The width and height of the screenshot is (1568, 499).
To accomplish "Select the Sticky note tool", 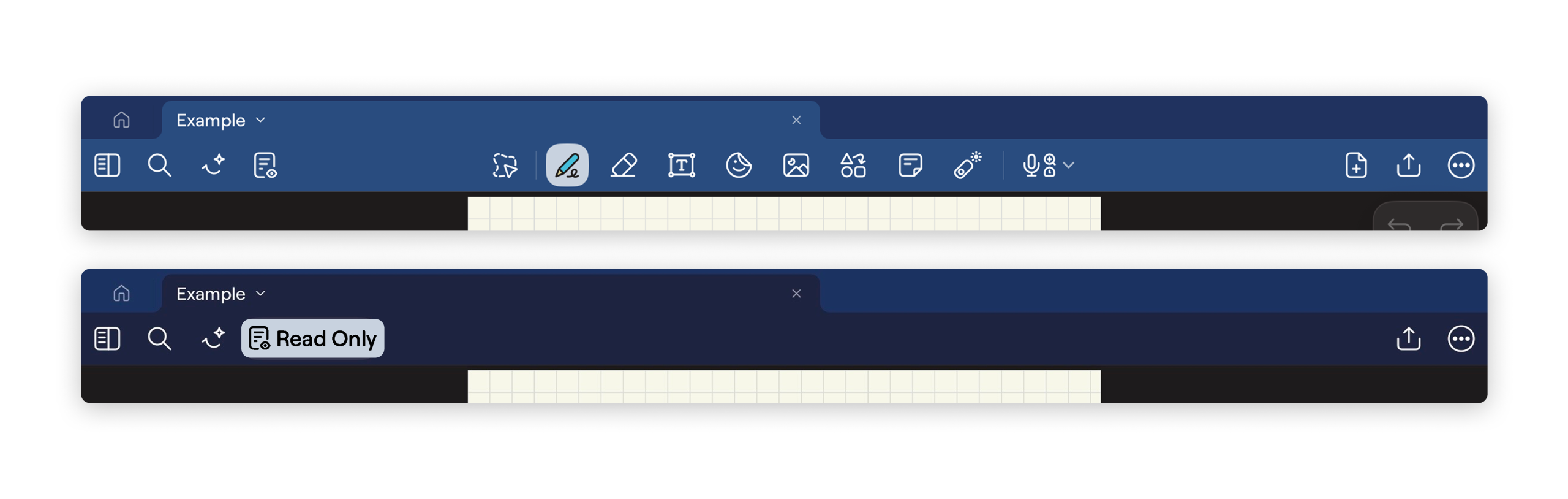I will pos(910,165).
